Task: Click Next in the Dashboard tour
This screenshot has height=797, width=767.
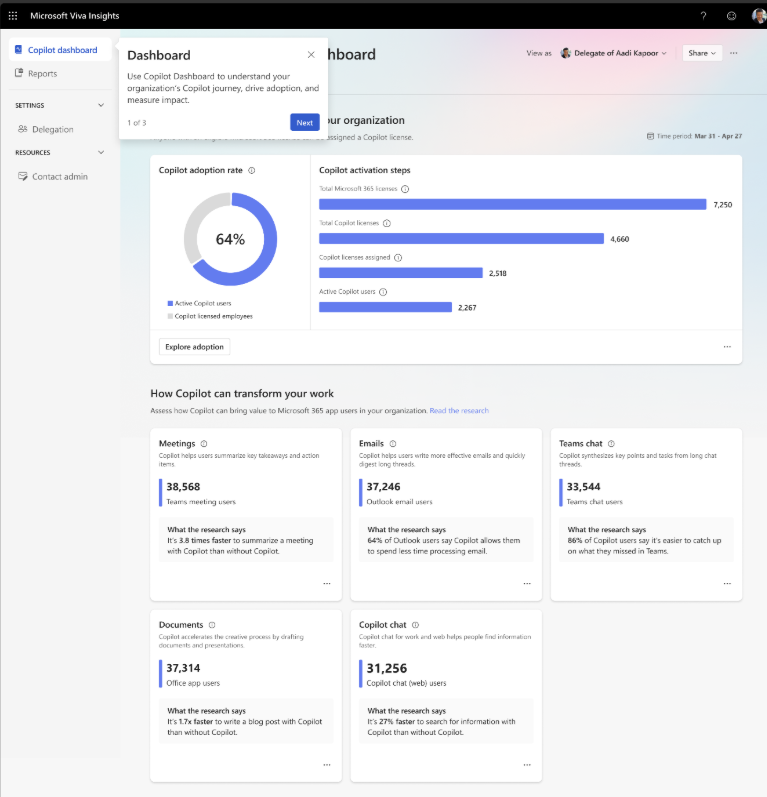Action: [304, 122]
